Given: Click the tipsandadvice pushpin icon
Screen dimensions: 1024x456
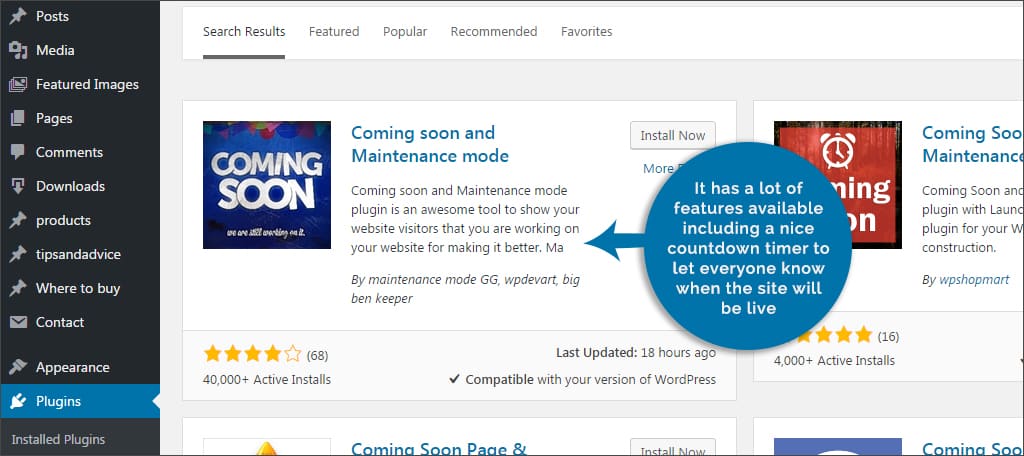Looking at the screenshot, I should click(18, 254).
